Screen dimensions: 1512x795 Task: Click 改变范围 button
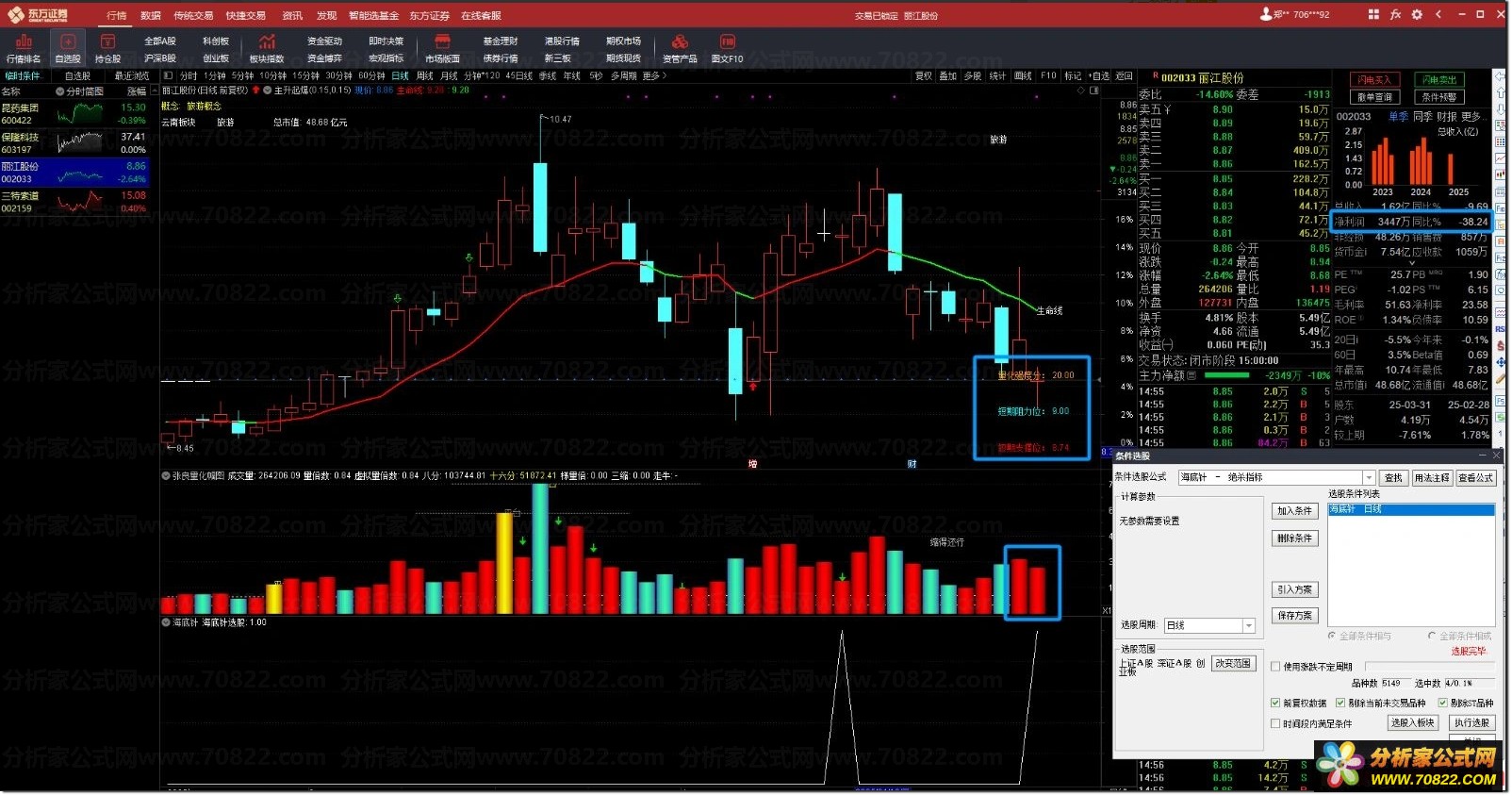1233,664
